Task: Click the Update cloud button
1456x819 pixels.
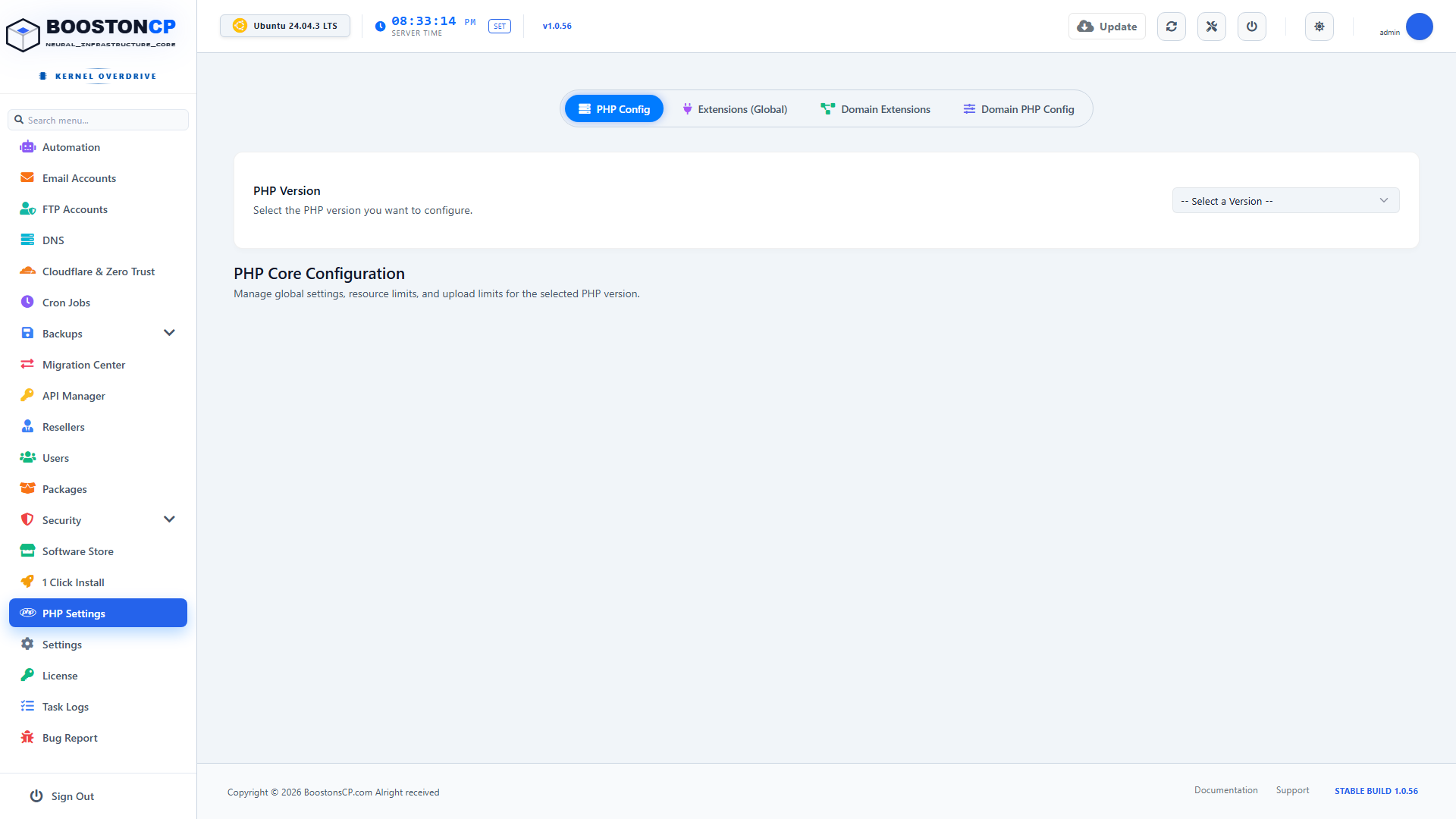Action: 1107,27
